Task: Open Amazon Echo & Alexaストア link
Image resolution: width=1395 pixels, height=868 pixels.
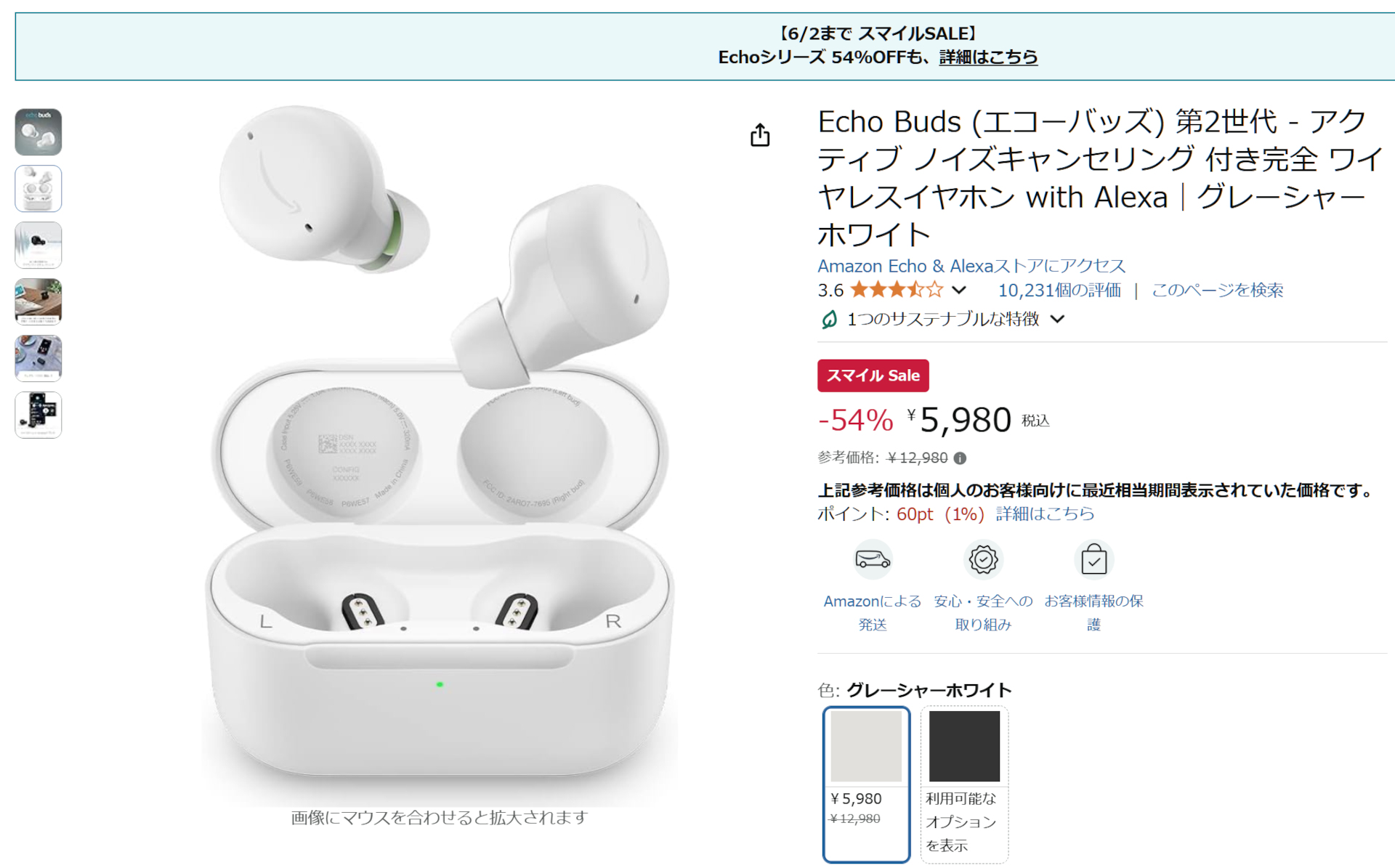Action: click(971, 266)
